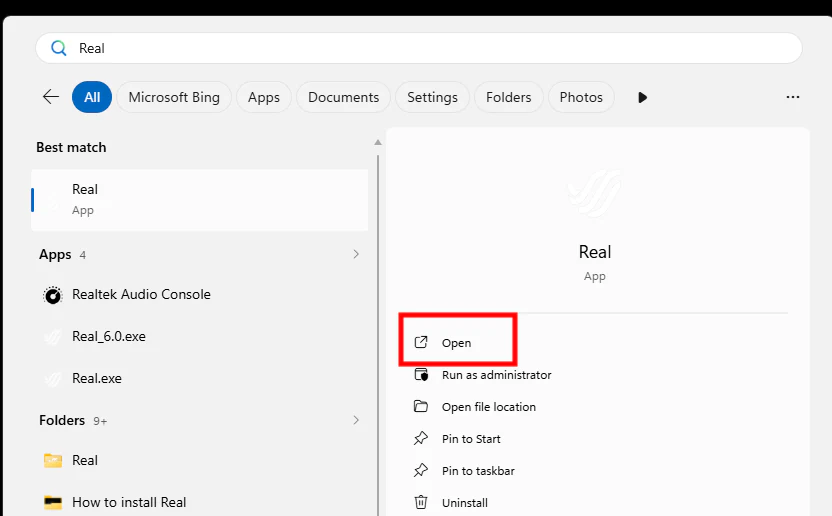Click the Pin to taskbar pin icon
The height and width of the screenshot is (516, 832).
pyautogui.click(x=421, y=470)
